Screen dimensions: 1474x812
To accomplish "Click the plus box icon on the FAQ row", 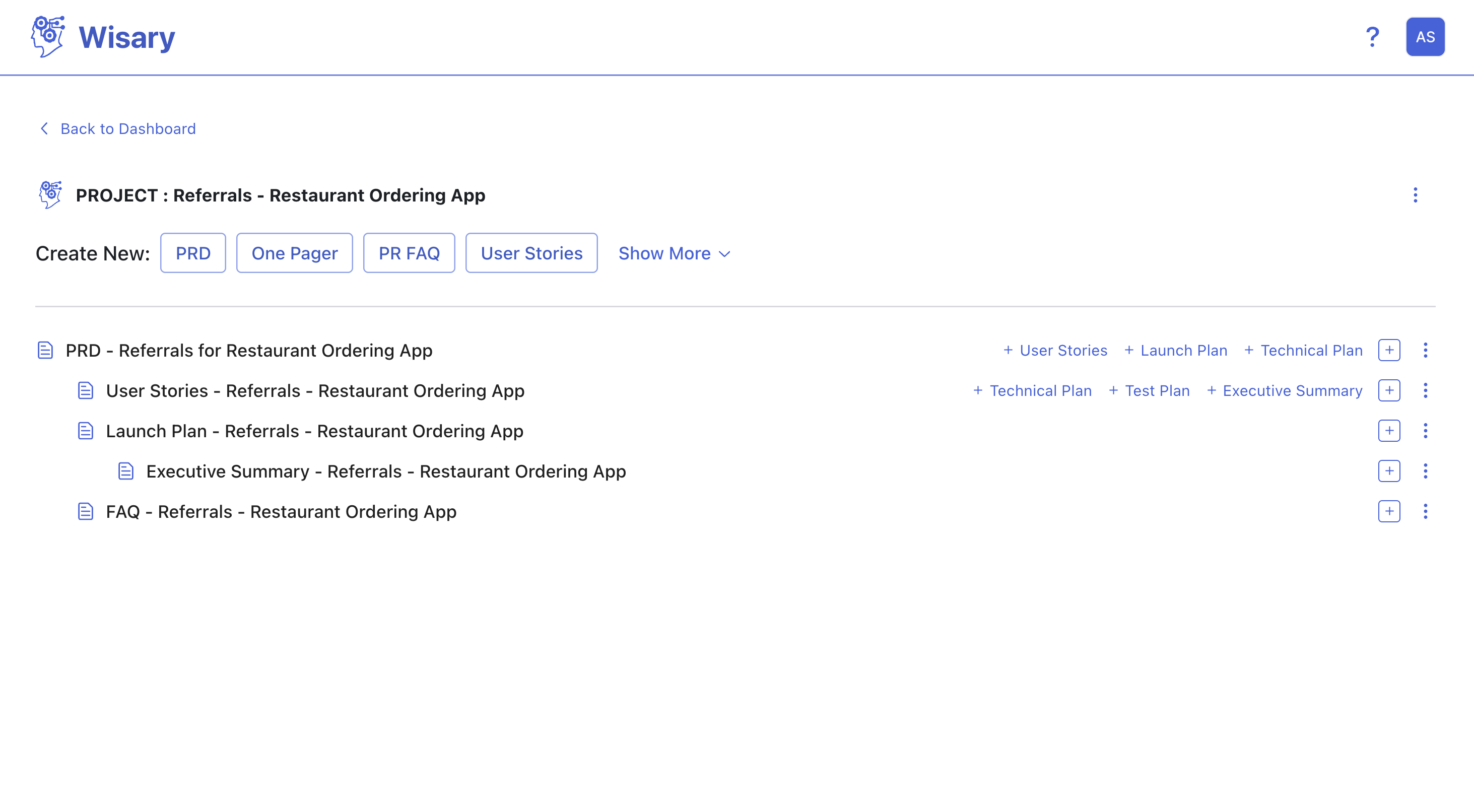I will click(1389, 512).
